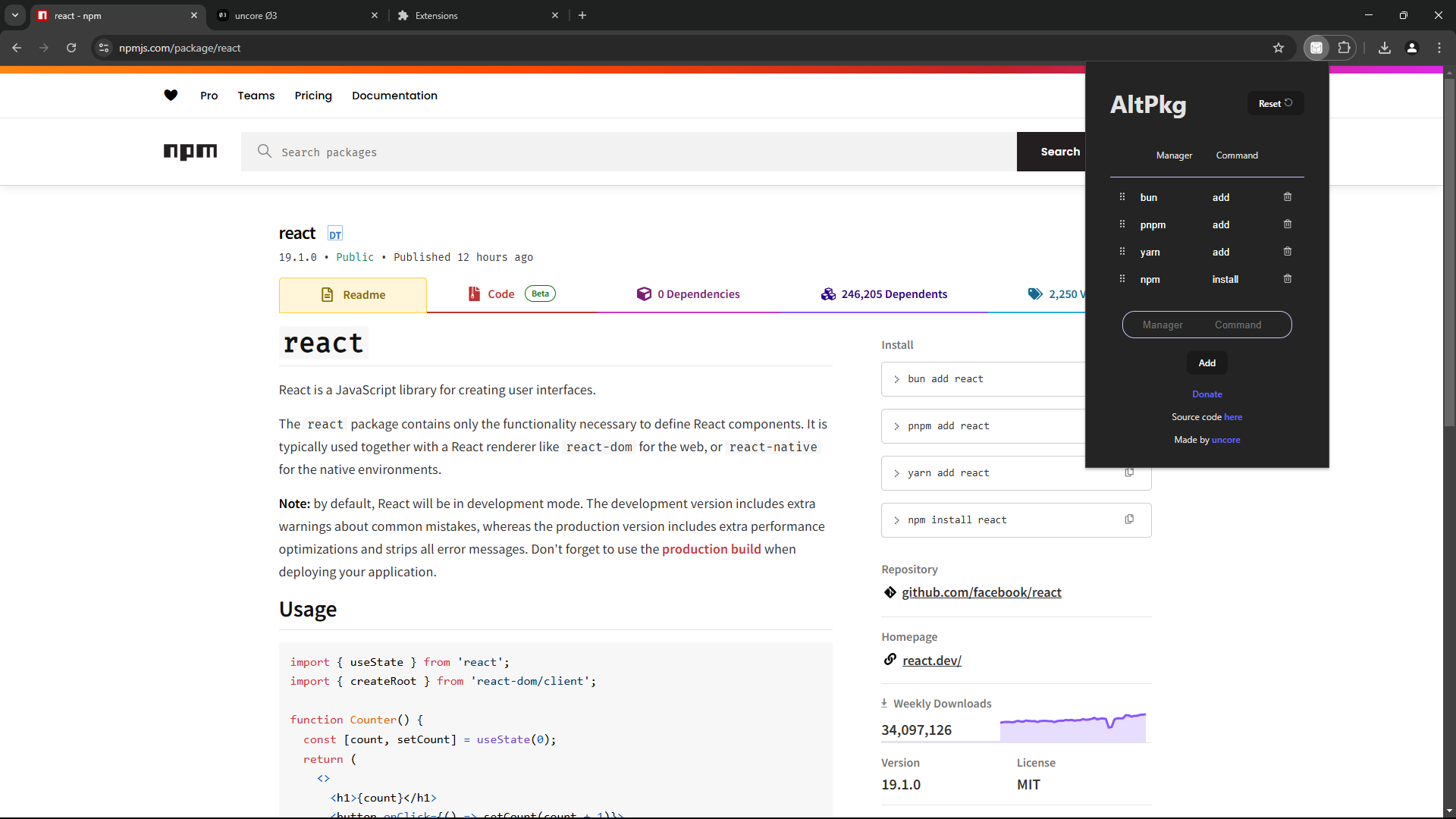Screen dimensions: 1456x819
Task: Grab the drag handle for bun row
Action: coord(1122,197)
